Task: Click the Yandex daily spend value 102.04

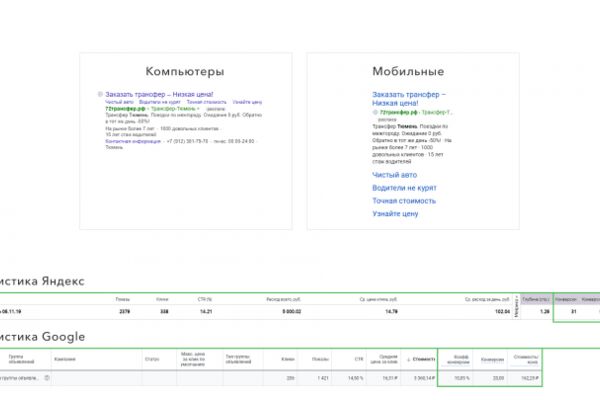Action: point(502,312)
